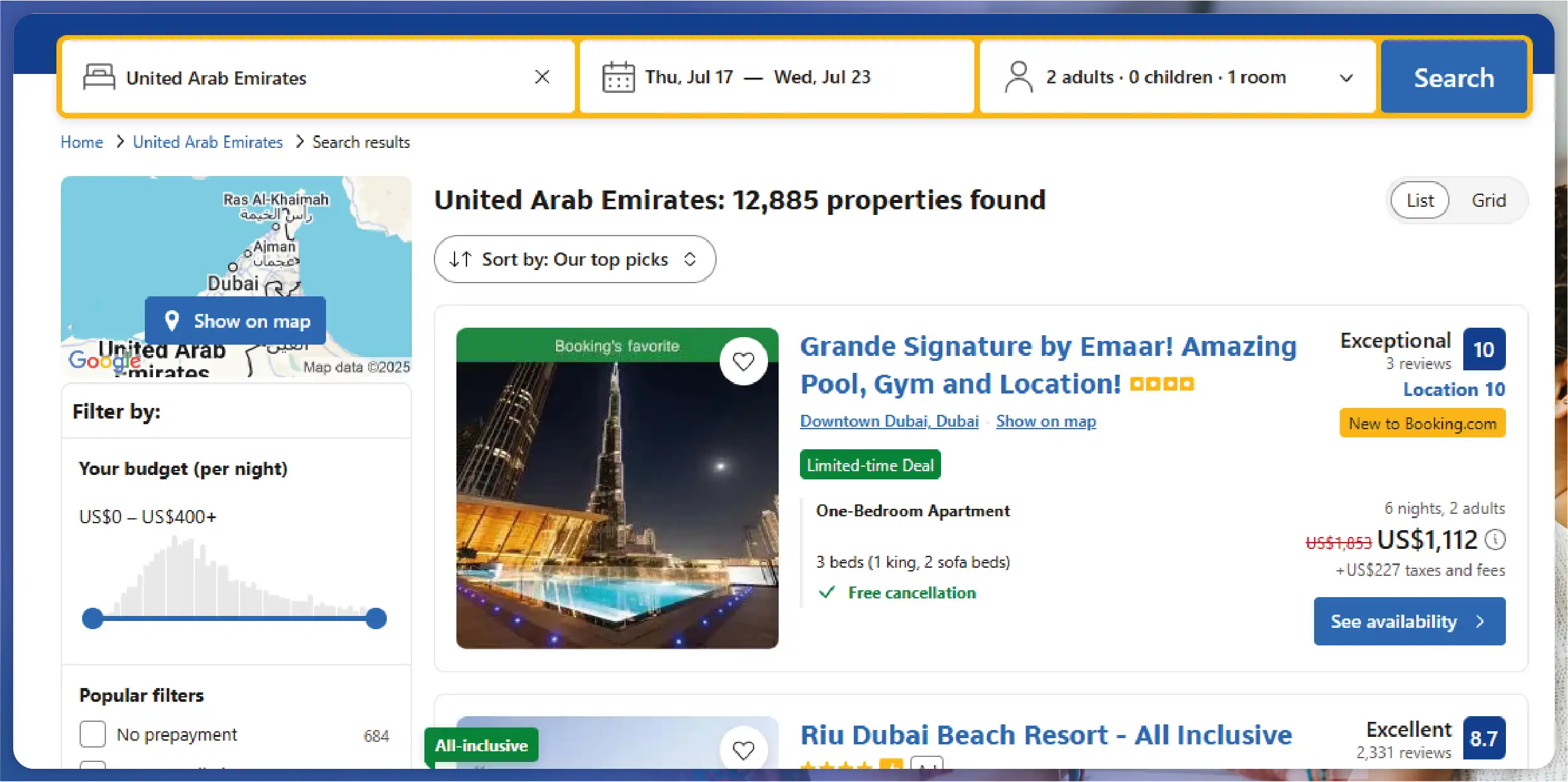Expand the guests and rooms dropdown
This screenshot has height=782, width=1568.
tap(1346, 78)
